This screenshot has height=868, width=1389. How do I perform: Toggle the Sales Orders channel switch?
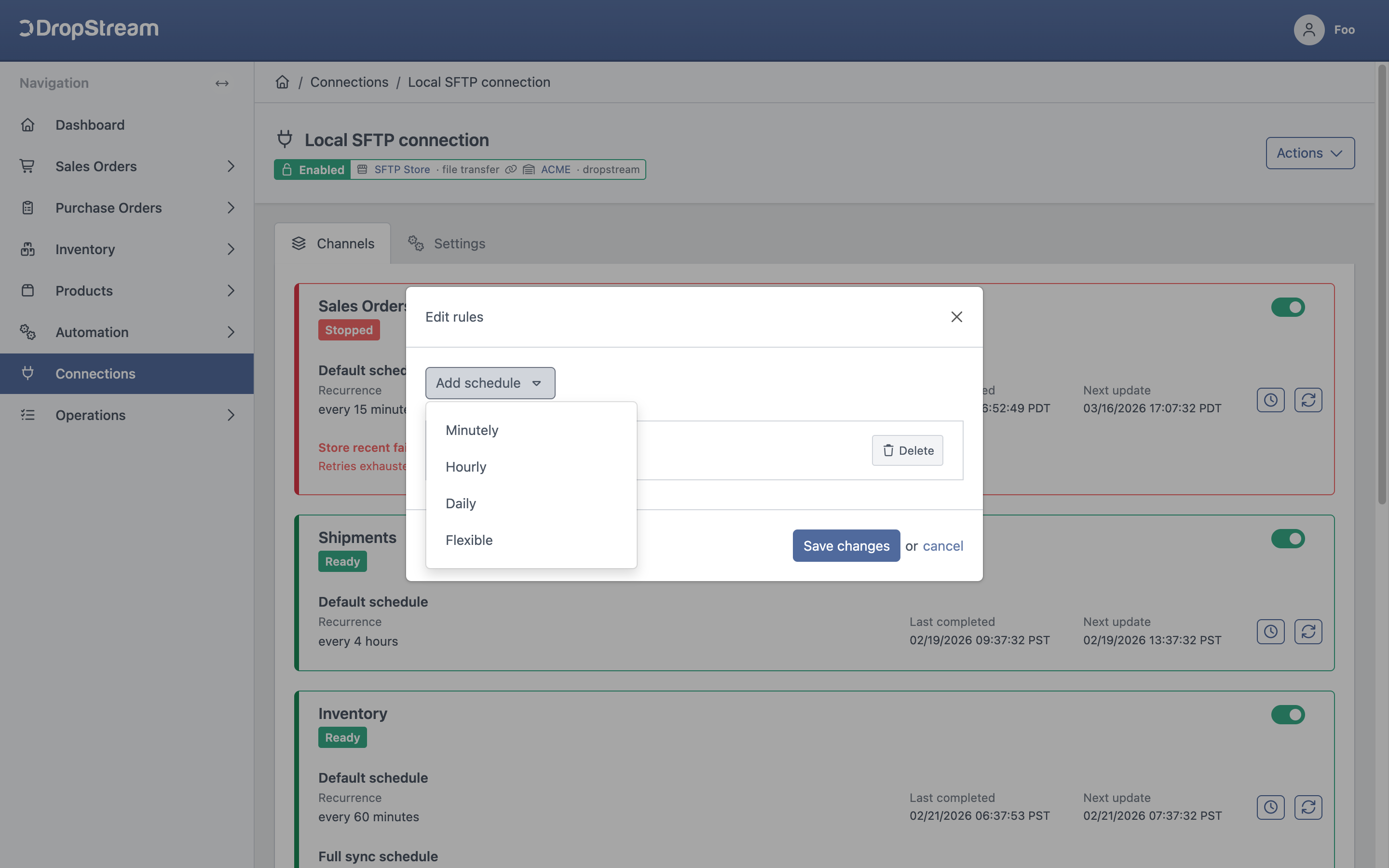(1288, 307)
